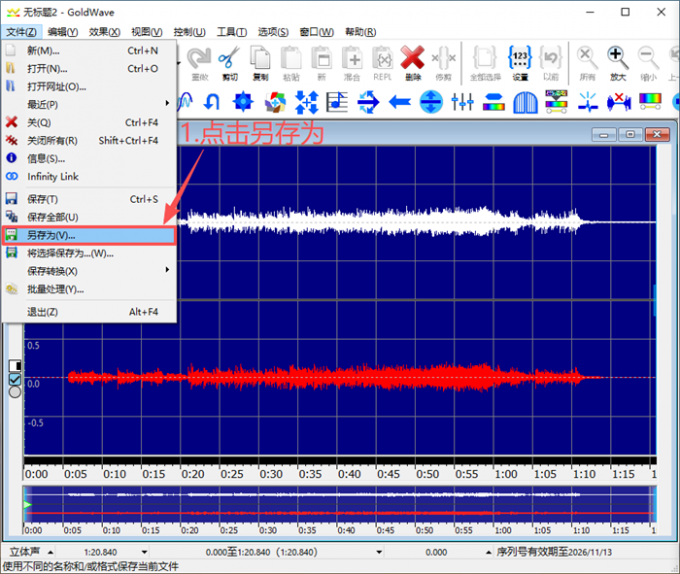
Task: Choose Open URL (打开网址) menu entry
Action: tap(89, 87)
